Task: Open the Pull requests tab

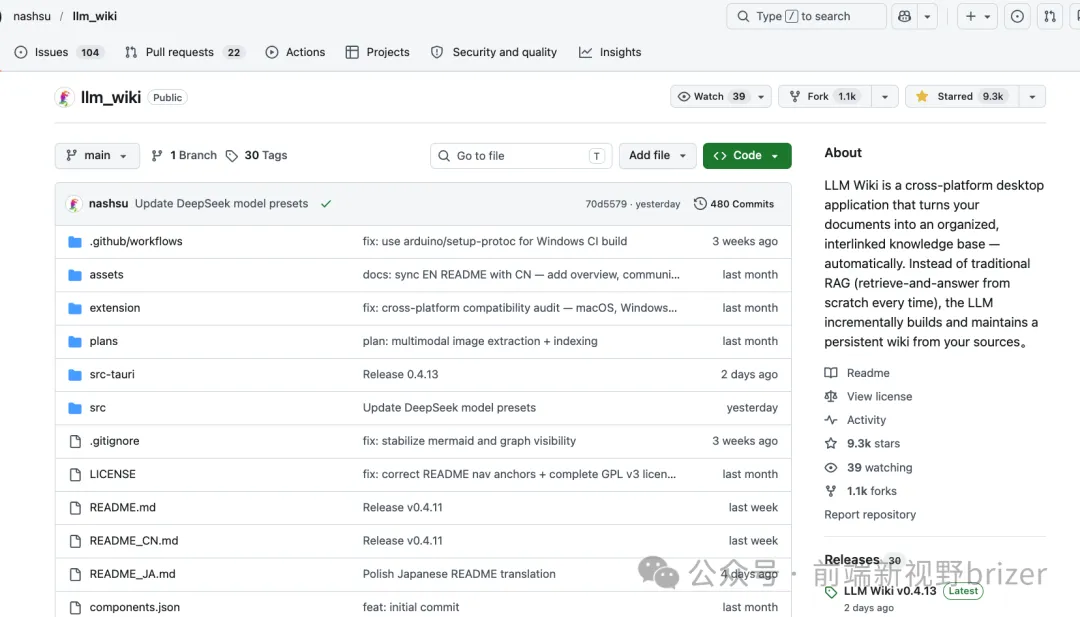Action: pyautogui.click(x=184, y=52)
